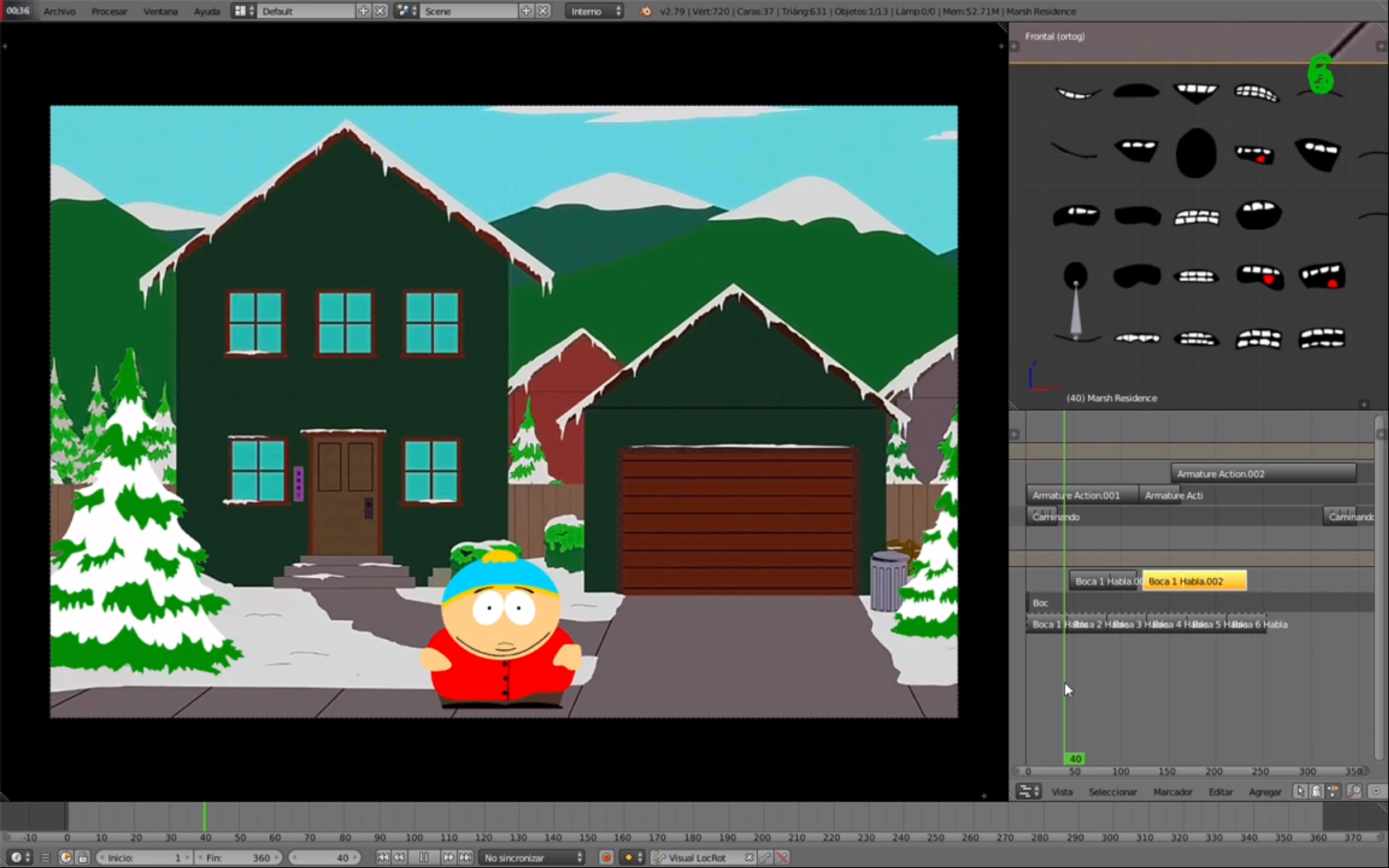The height and width of the screenshot is (868, 1389).
Task: Open the NLA Marcador menu
Action: tap(1172, 792)
